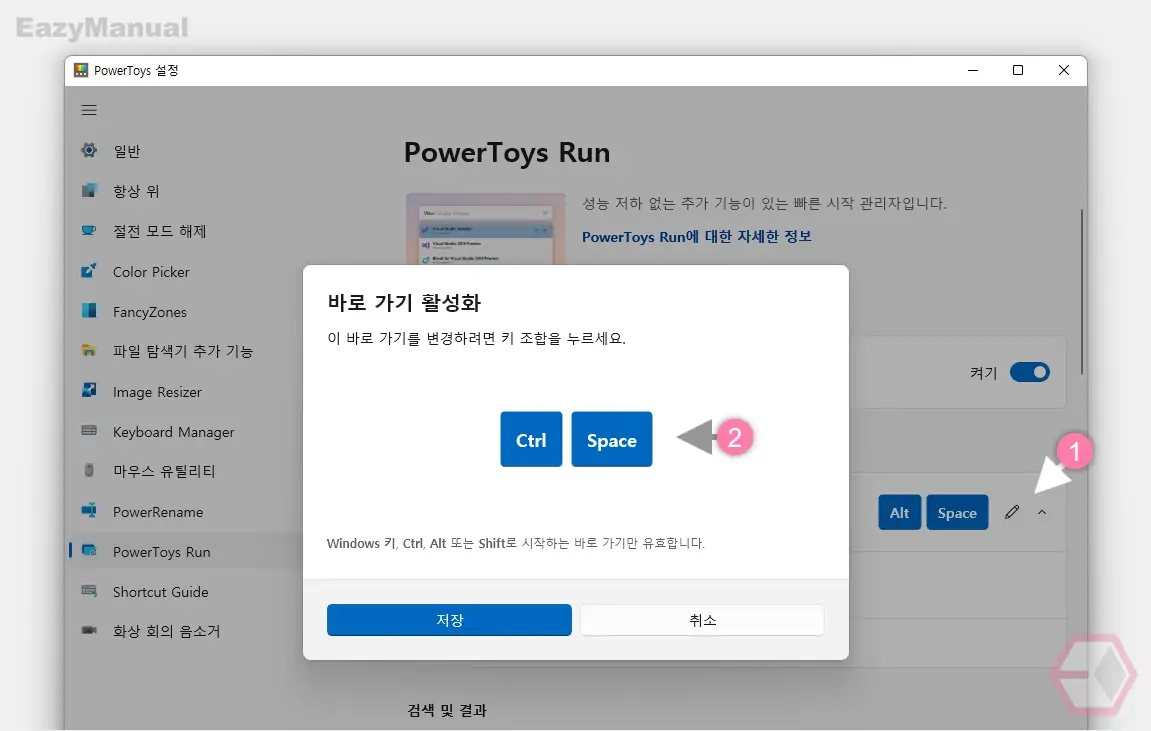The width and height of the screenshot is (1151, 731).
Task: Open the hamburger navigation menu
Action: pyautogui.click(x=89, y=110)
